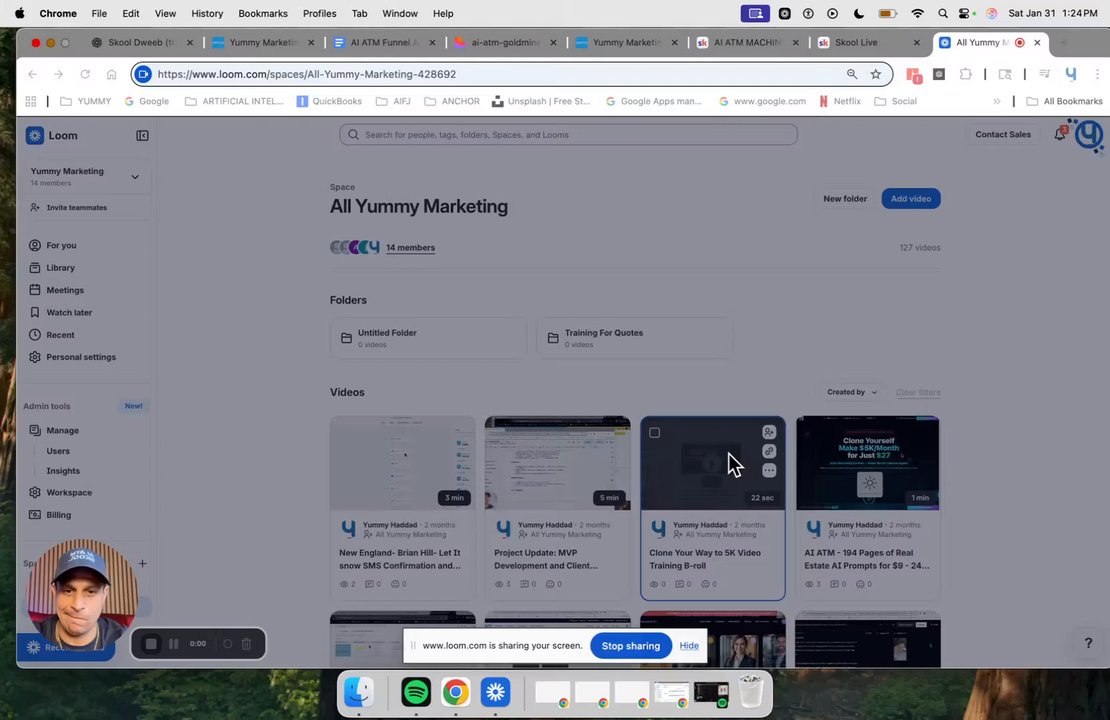The image size is (1110, 720).
Task: Pause the Loom recording
Action: click(173, 644)
